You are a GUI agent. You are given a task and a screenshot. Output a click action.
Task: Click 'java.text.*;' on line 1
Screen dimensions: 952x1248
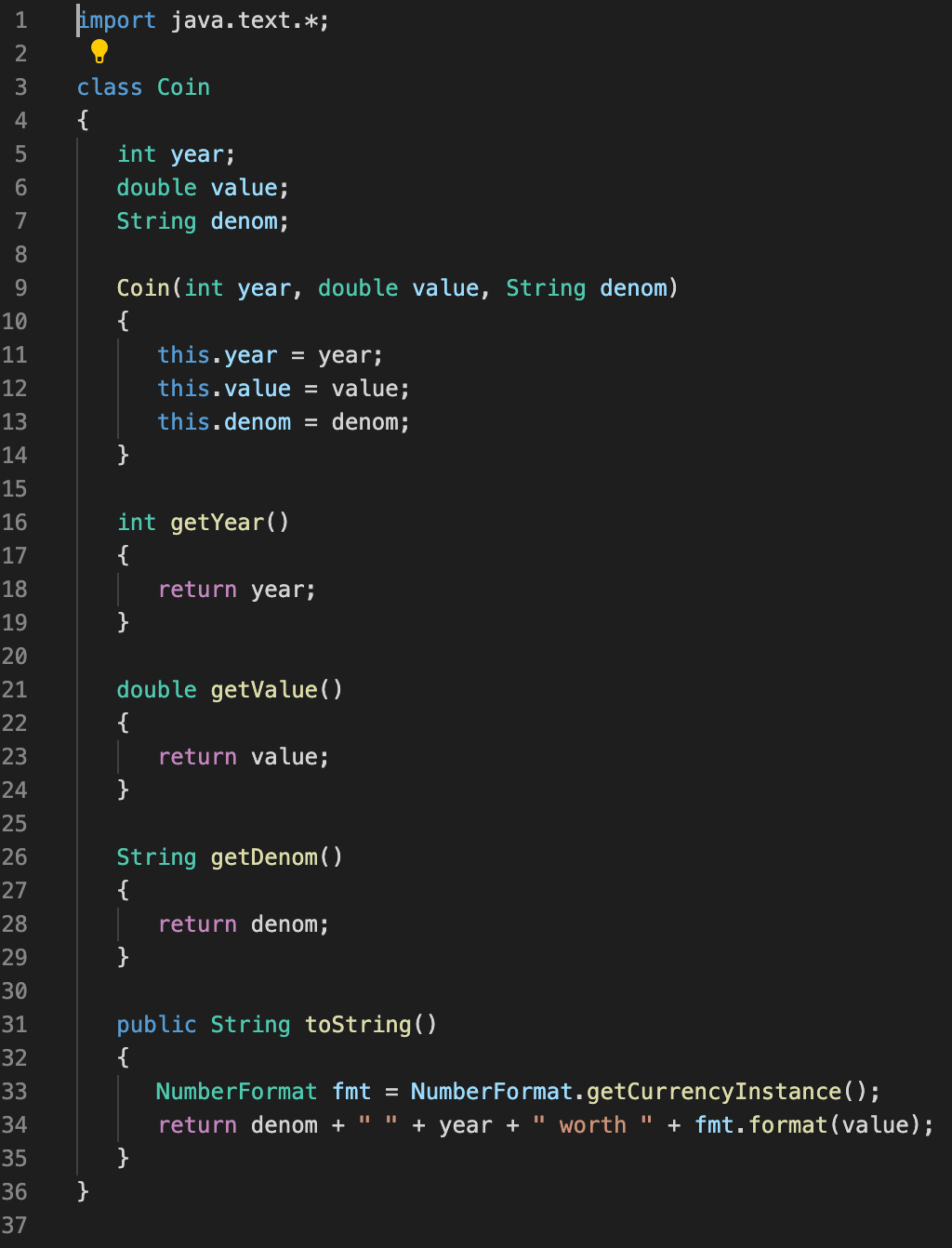click(x=250, y=20)
